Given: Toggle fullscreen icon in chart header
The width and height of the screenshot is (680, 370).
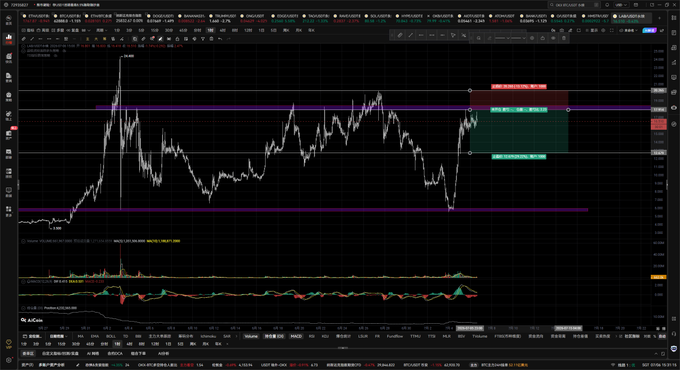Looking at the screenshot, I should coord(612,30).
